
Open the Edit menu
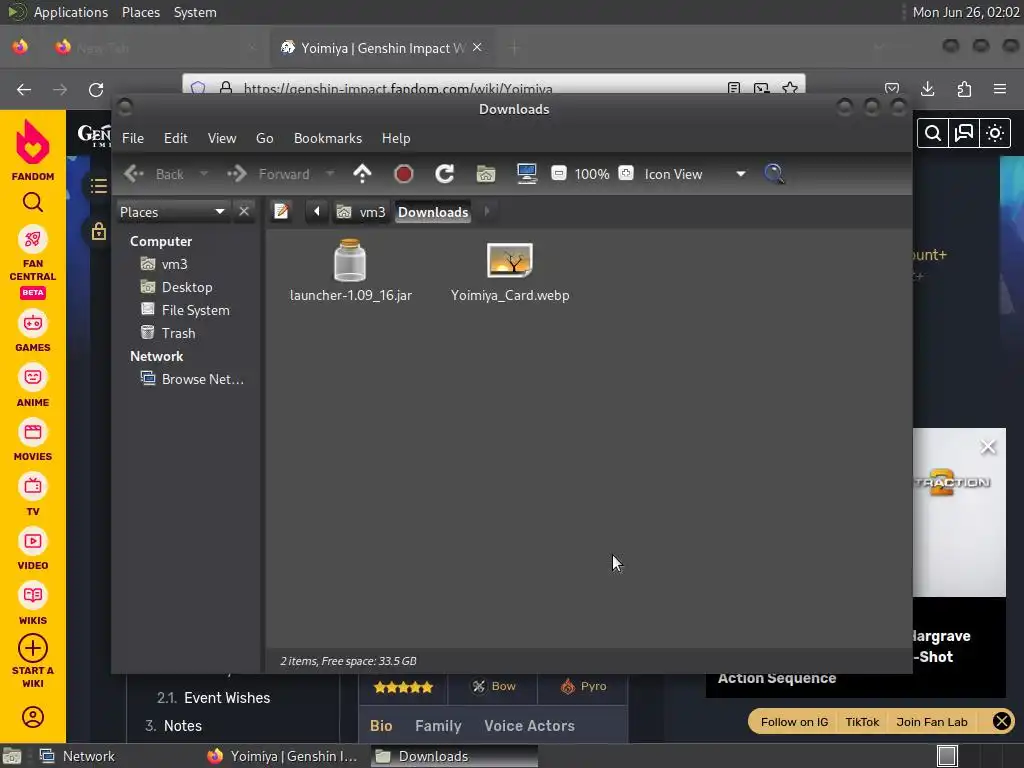pos(176,138)
